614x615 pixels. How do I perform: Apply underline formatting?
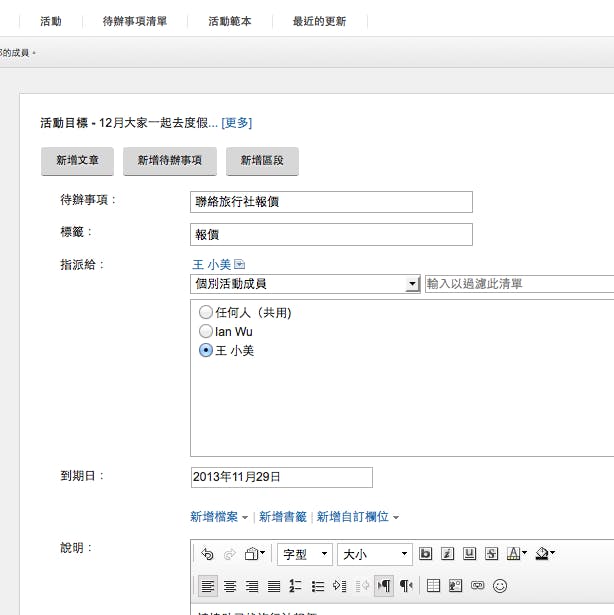[468, 554]
